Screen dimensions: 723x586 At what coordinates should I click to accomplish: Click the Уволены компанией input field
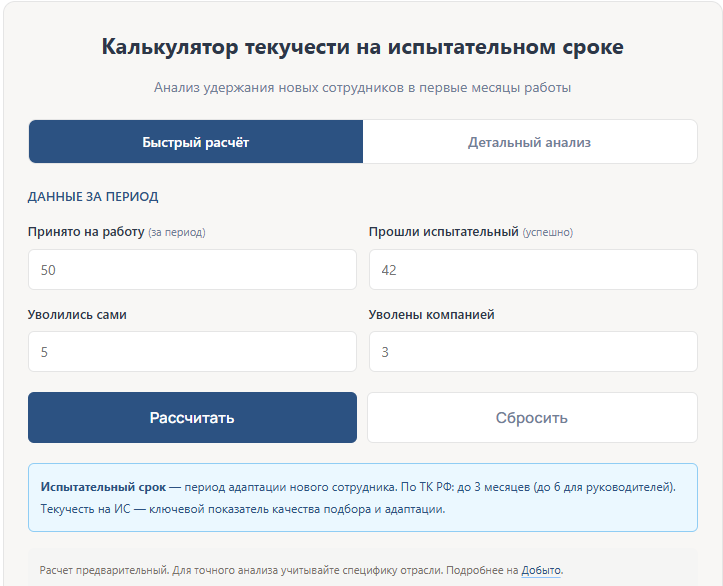pos(532,352)
